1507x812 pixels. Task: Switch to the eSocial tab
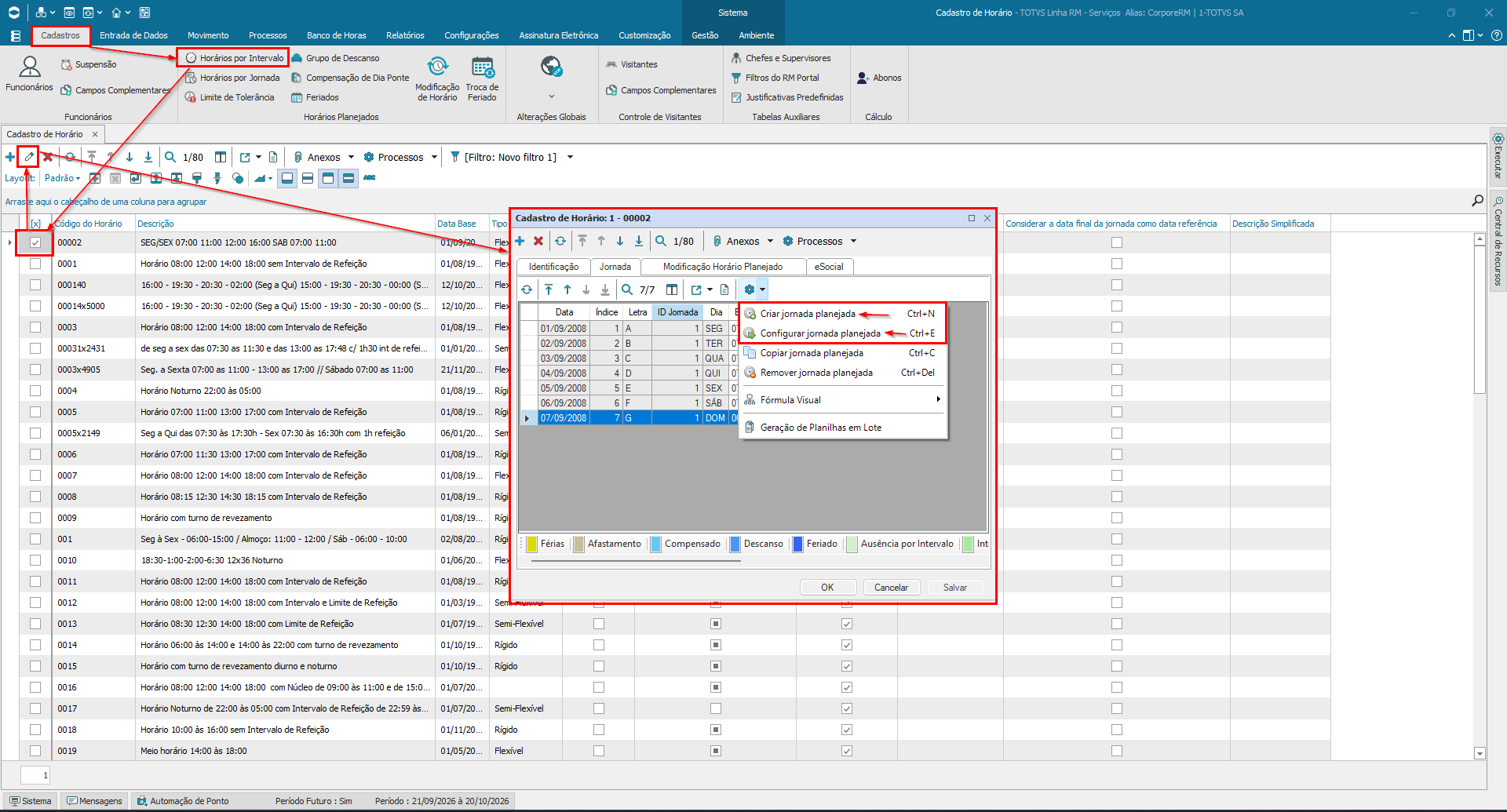pyautogui.click(x=829, y=267)
